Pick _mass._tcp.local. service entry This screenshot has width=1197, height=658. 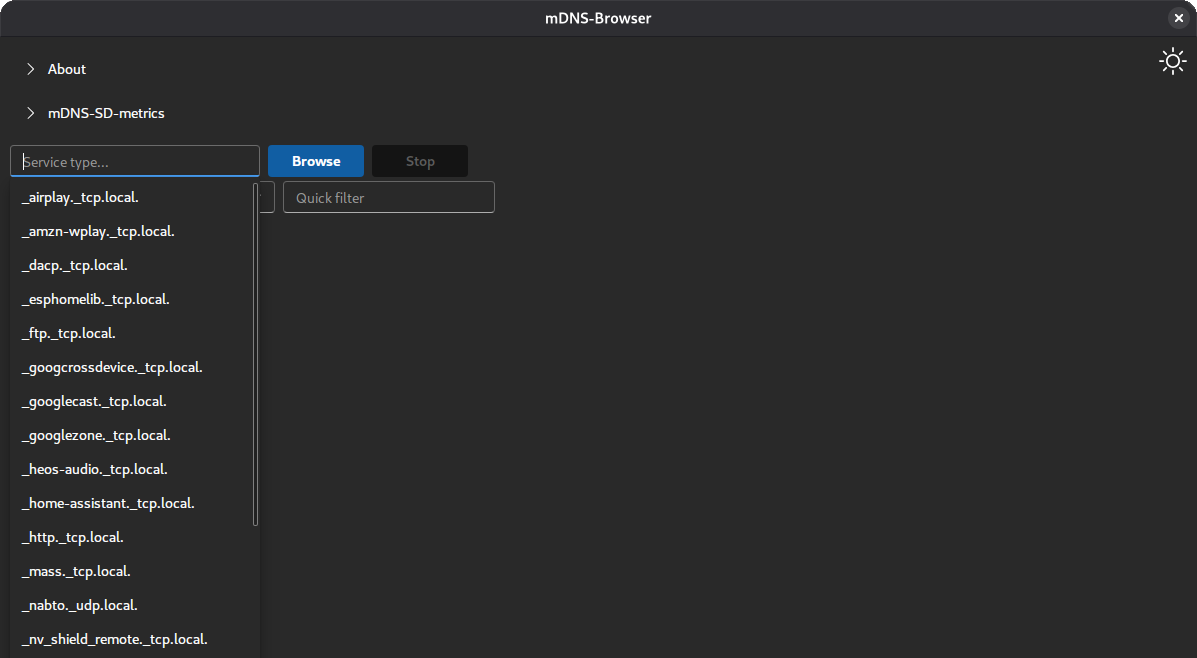click(75, 571)
